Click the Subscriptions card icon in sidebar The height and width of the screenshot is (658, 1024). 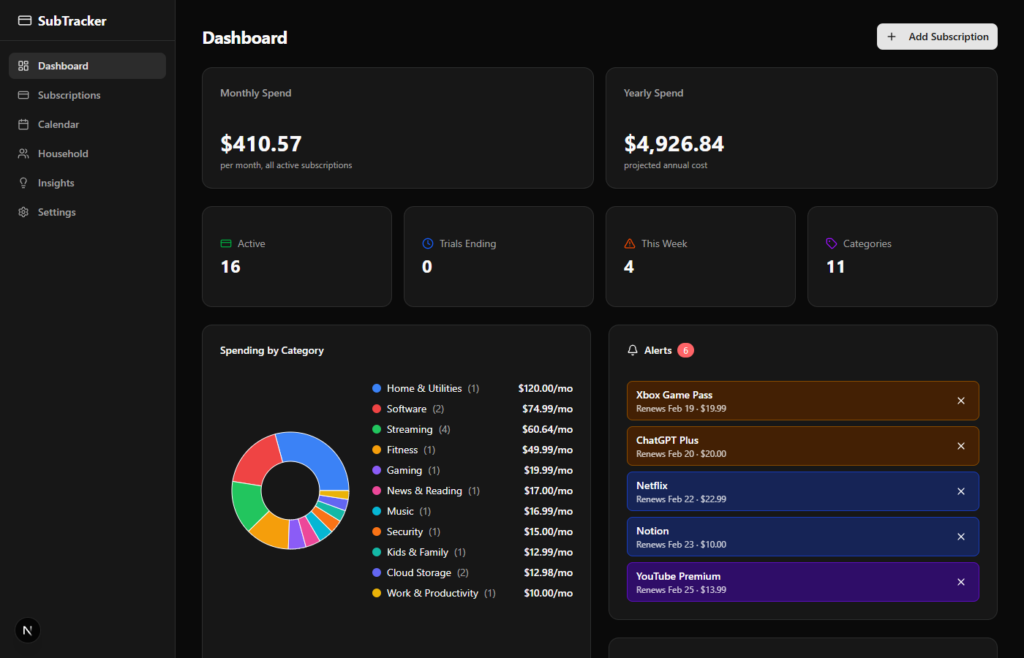pos(24,94)
